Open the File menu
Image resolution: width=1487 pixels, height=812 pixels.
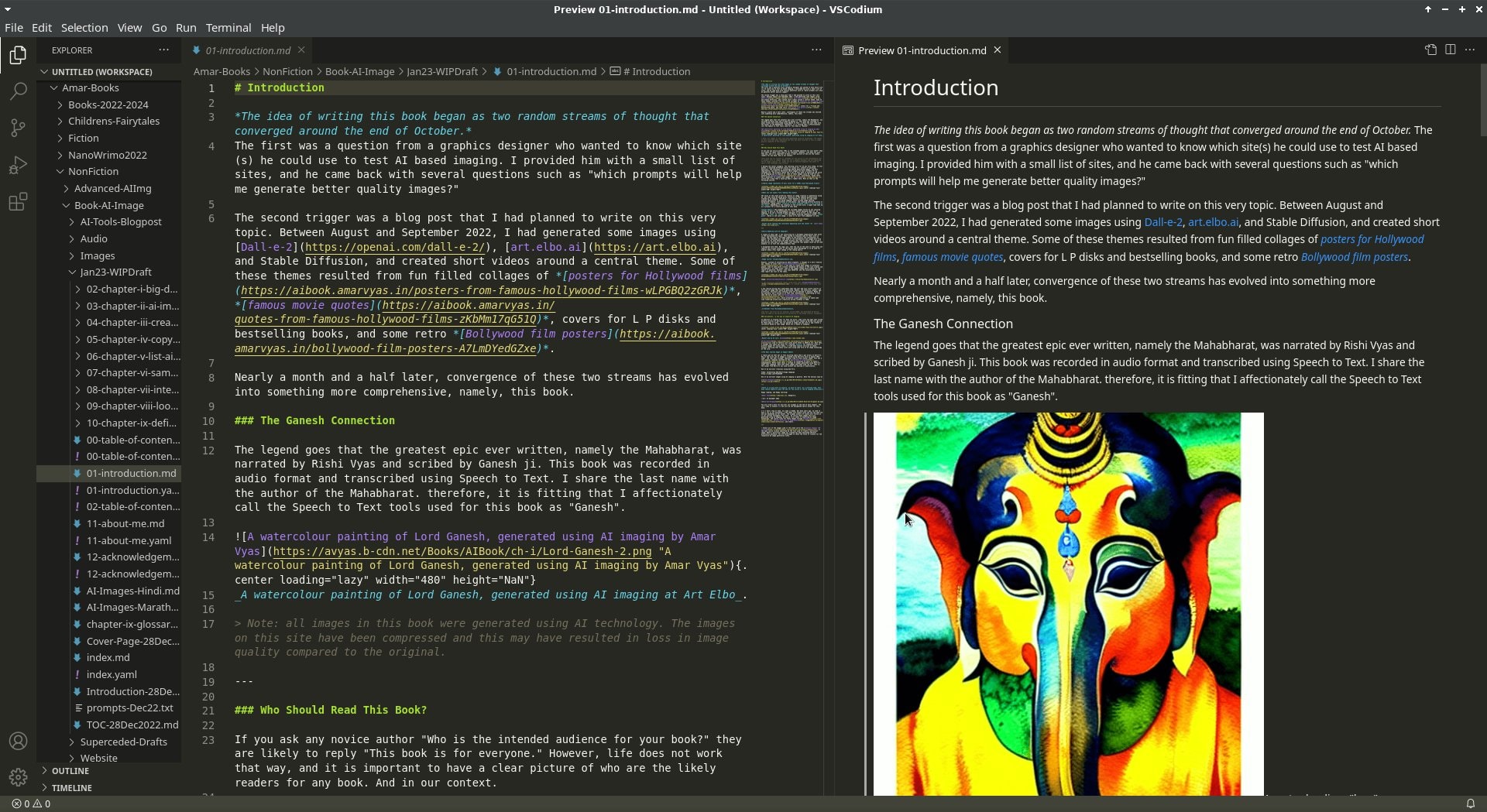click(14, 28)
